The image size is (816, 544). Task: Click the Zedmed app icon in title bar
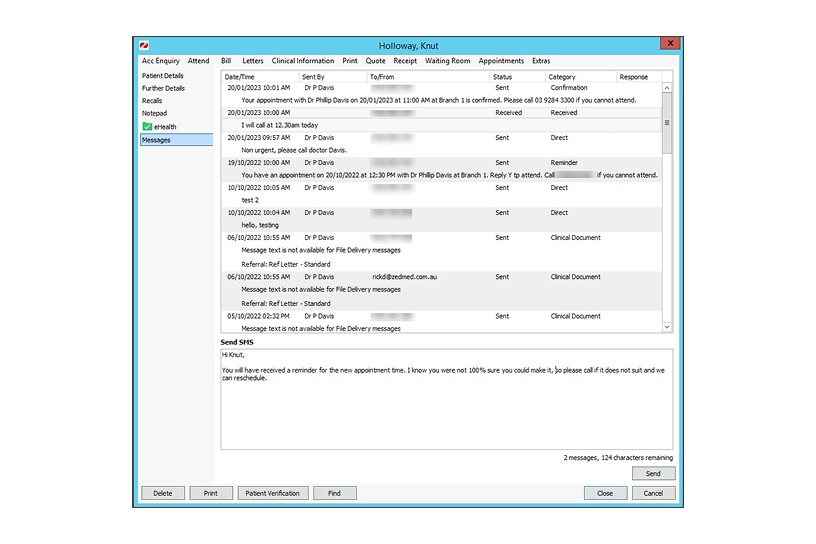143,45
